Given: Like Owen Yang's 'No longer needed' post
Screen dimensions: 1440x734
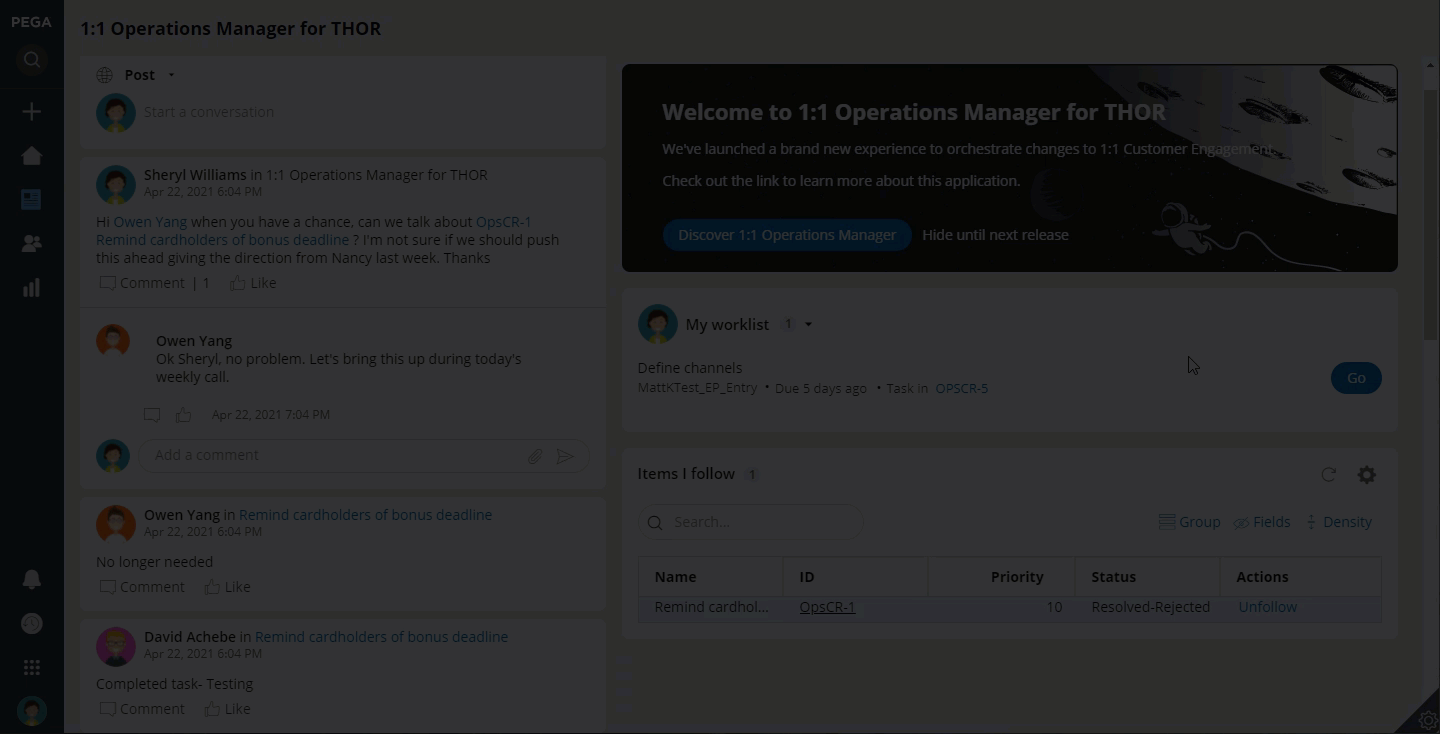Looking at the screenshot, I should (227, 587).
